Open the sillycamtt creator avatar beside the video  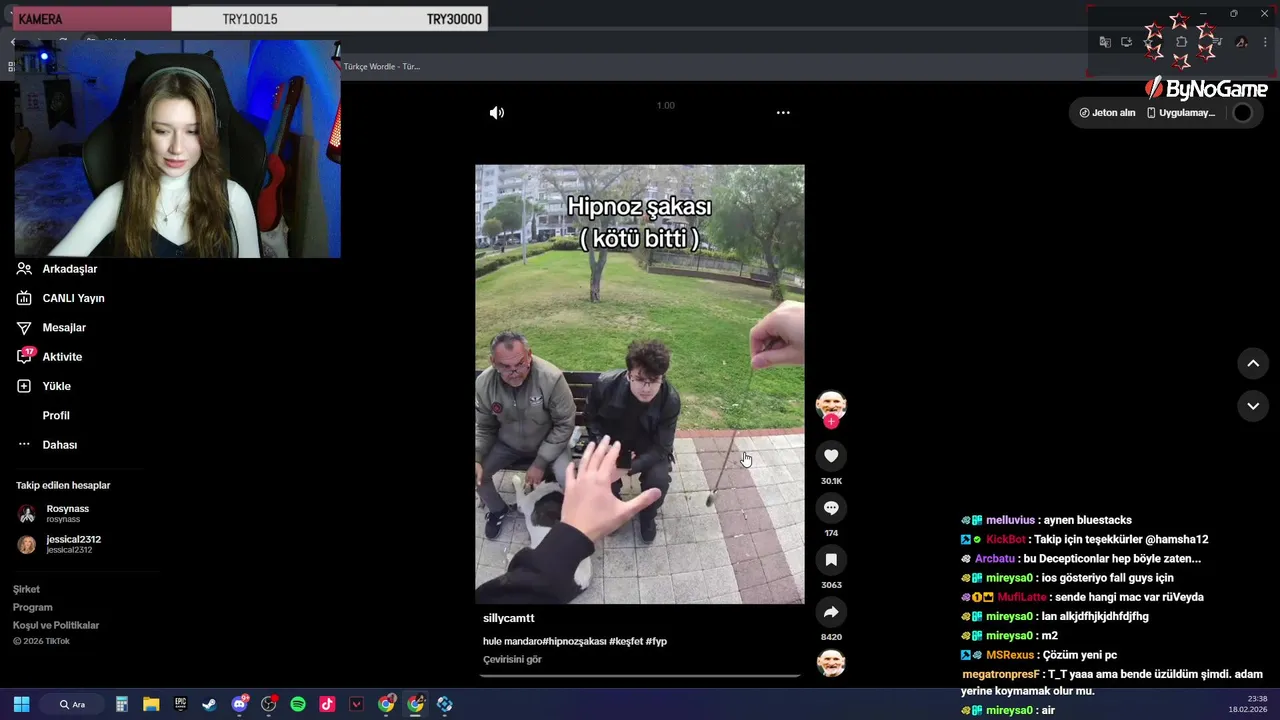click(x=831, y=404)
